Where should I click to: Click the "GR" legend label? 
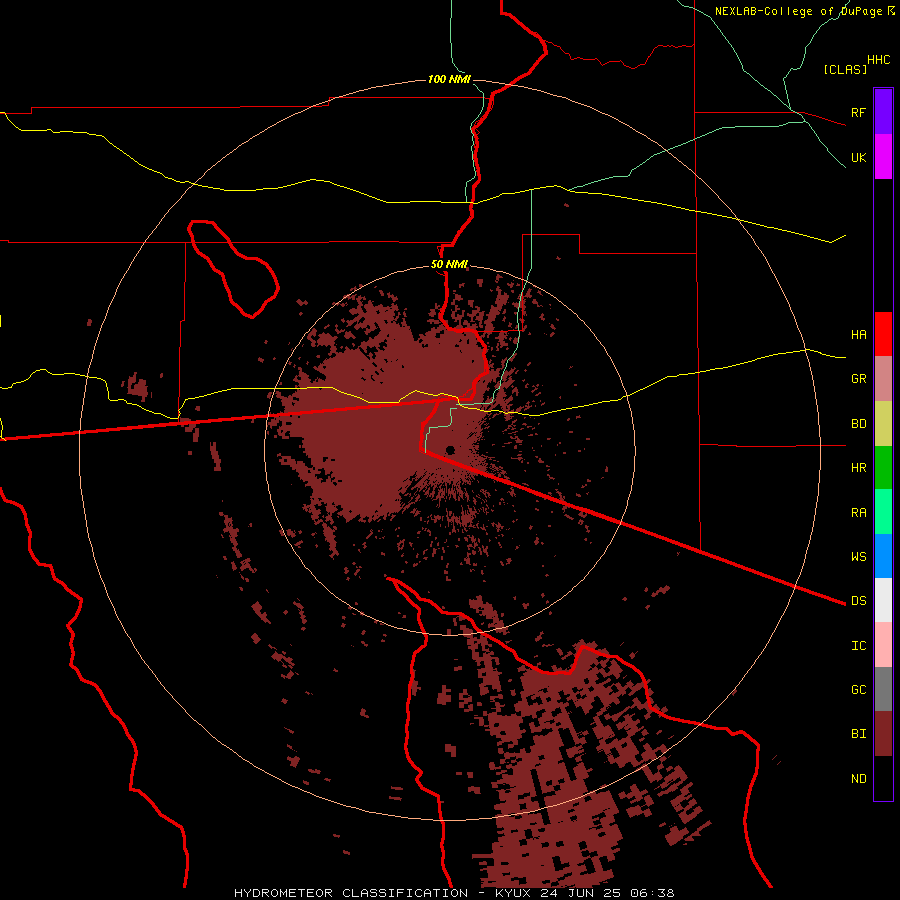tap(858, 379)
